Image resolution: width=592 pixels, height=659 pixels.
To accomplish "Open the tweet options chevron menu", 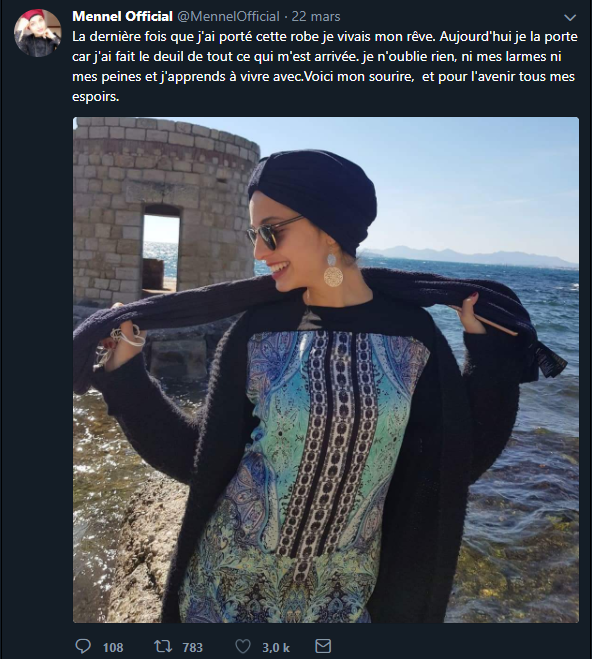I will [570, 18].
